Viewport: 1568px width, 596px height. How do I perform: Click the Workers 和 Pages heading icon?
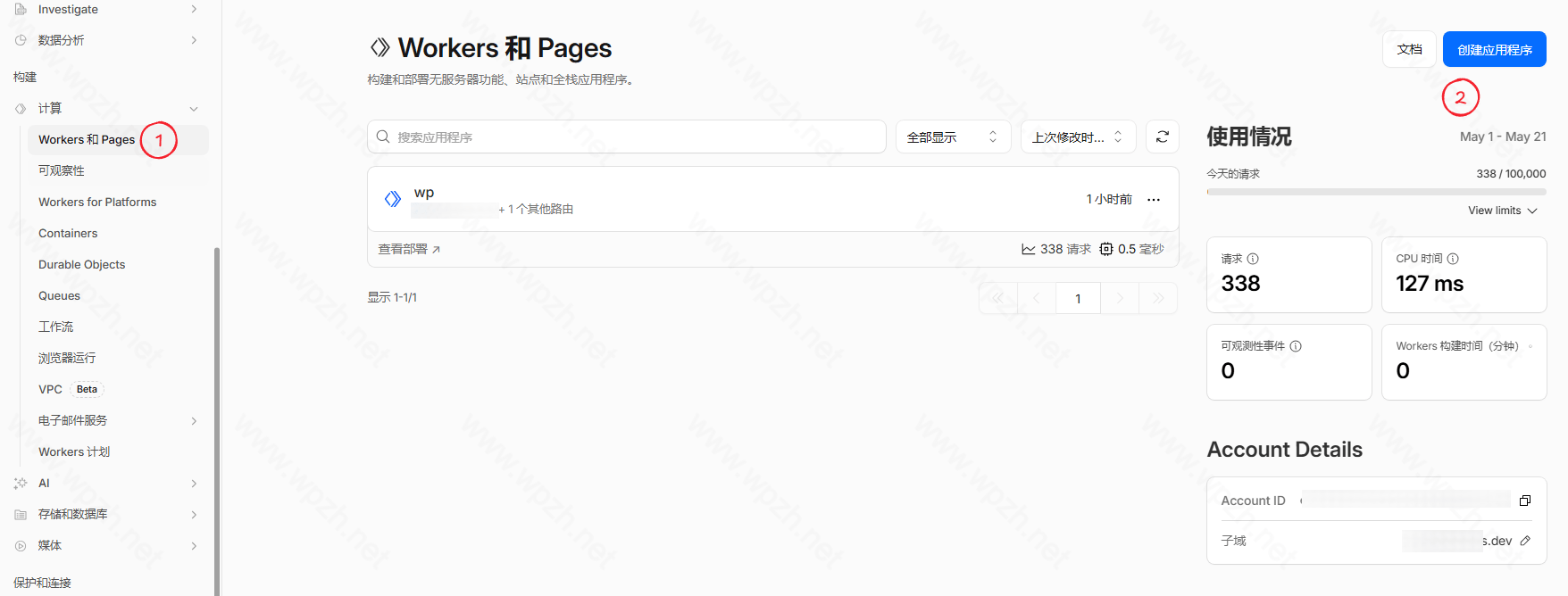380,47
